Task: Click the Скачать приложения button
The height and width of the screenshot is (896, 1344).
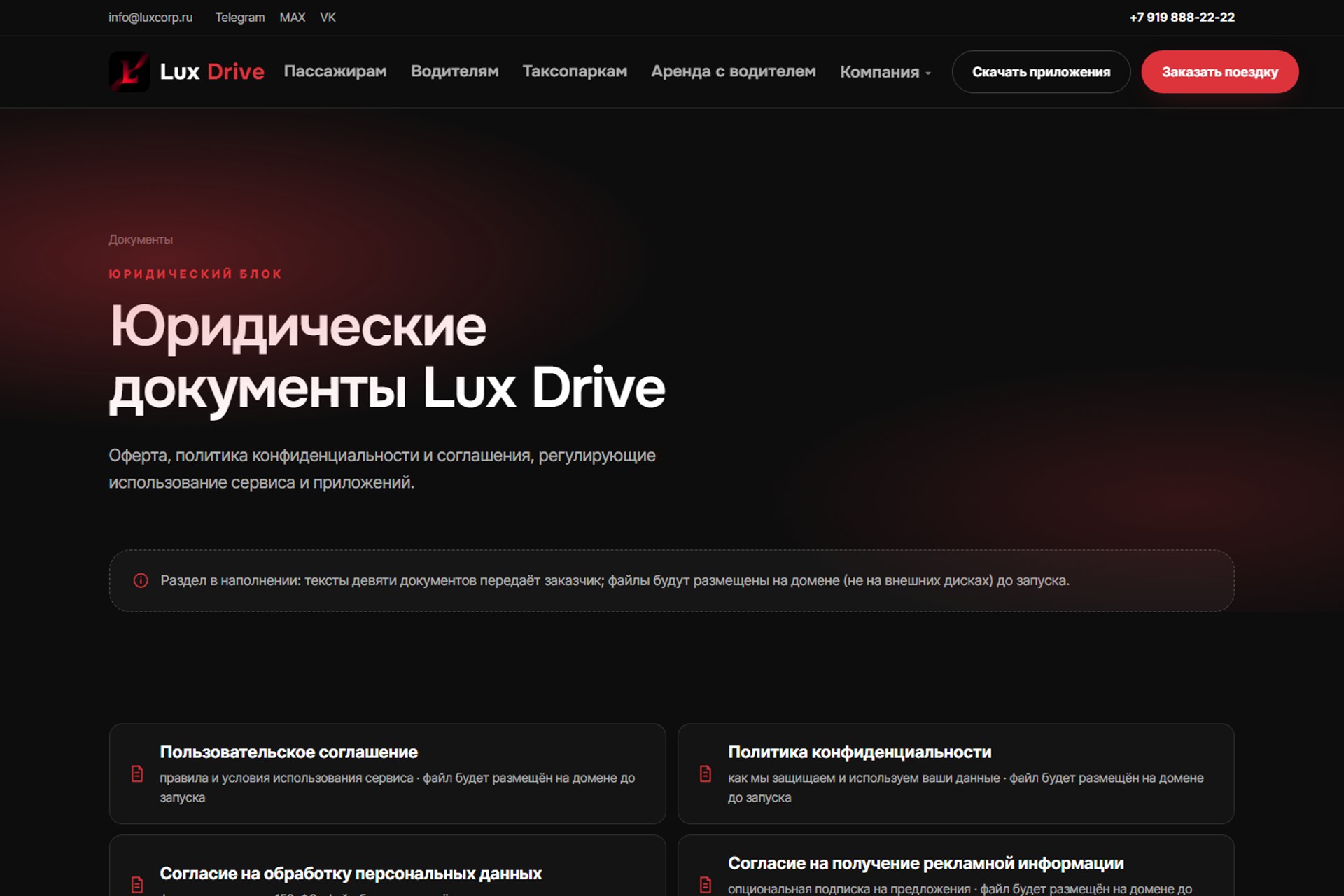Action: [1041, 72]
